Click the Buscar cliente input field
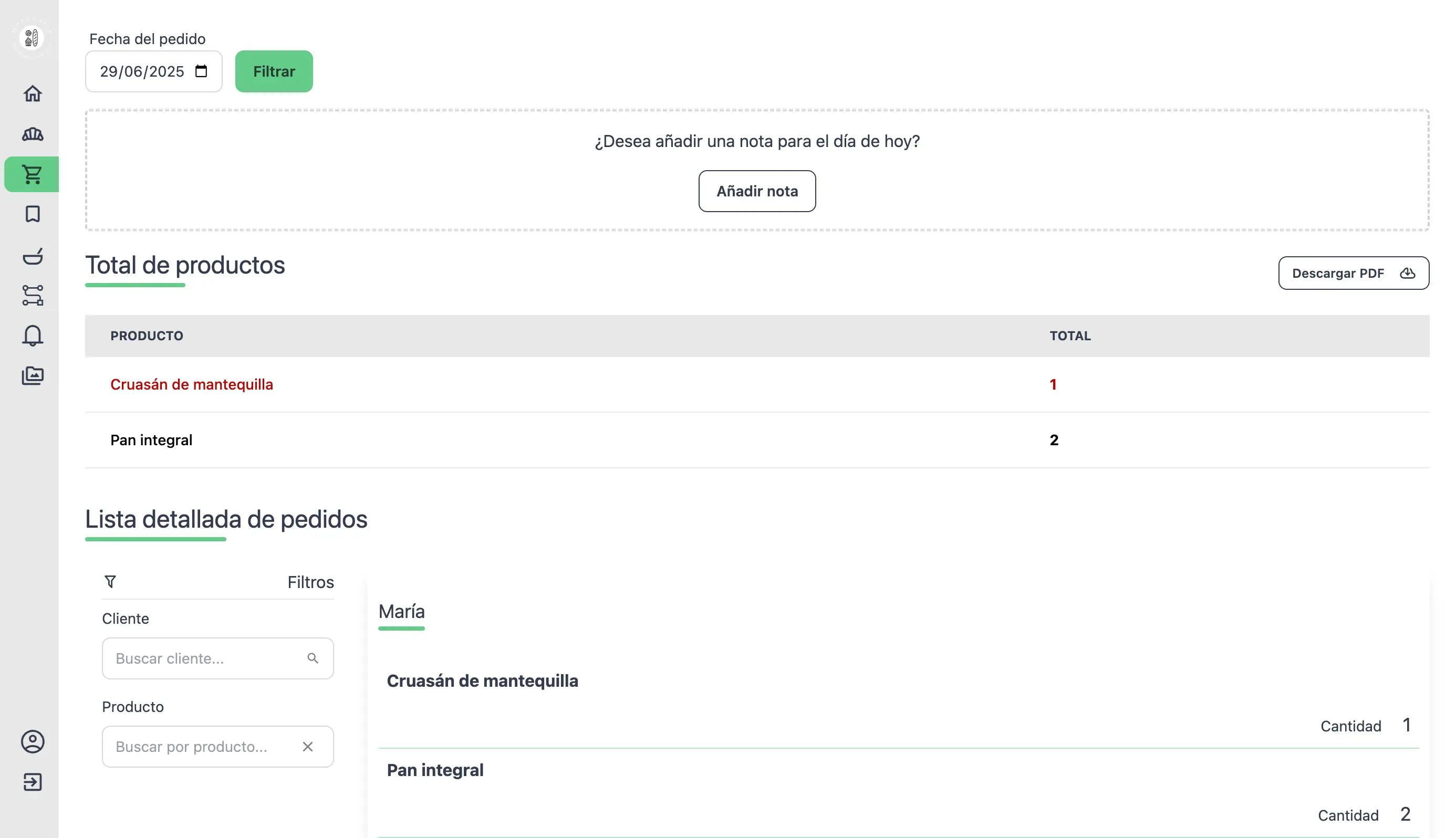1456x838 pixels. click(207, 658)
